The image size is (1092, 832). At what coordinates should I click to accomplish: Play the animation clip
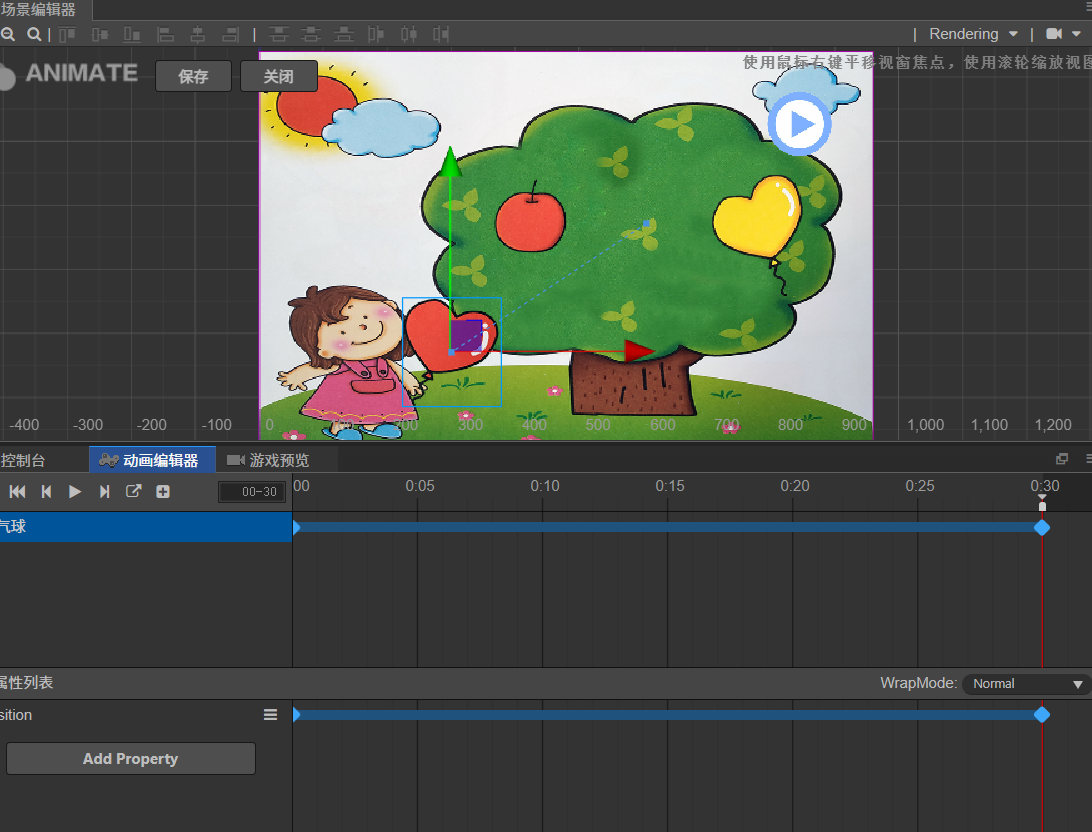pyautogui.click(x=75, y=492)
